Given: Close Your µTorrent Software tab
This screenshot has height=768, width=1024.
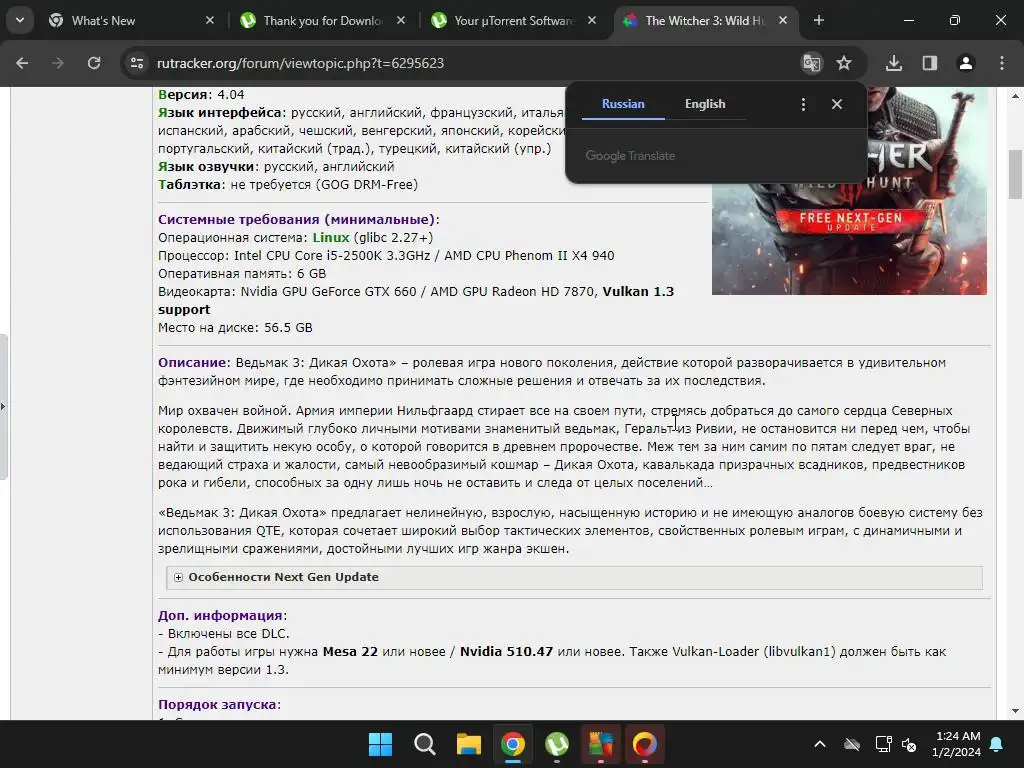Looking at the screenshot, I should pyautogui.click(x=592, y=21).
